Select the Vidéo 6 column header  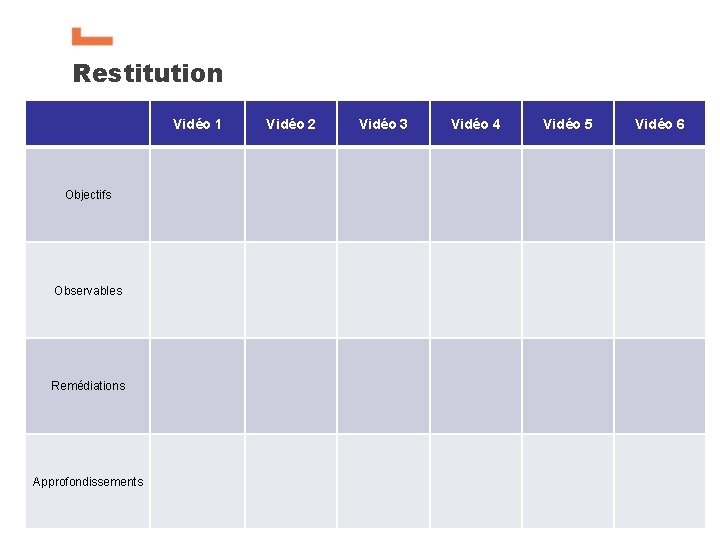660,124
